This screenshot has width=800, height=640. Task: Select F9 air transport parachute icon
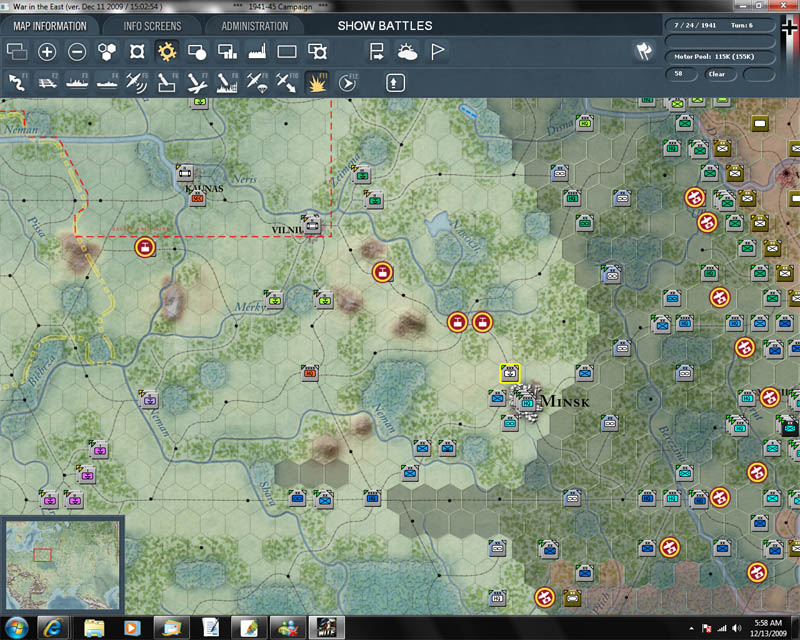click(257, 83)
